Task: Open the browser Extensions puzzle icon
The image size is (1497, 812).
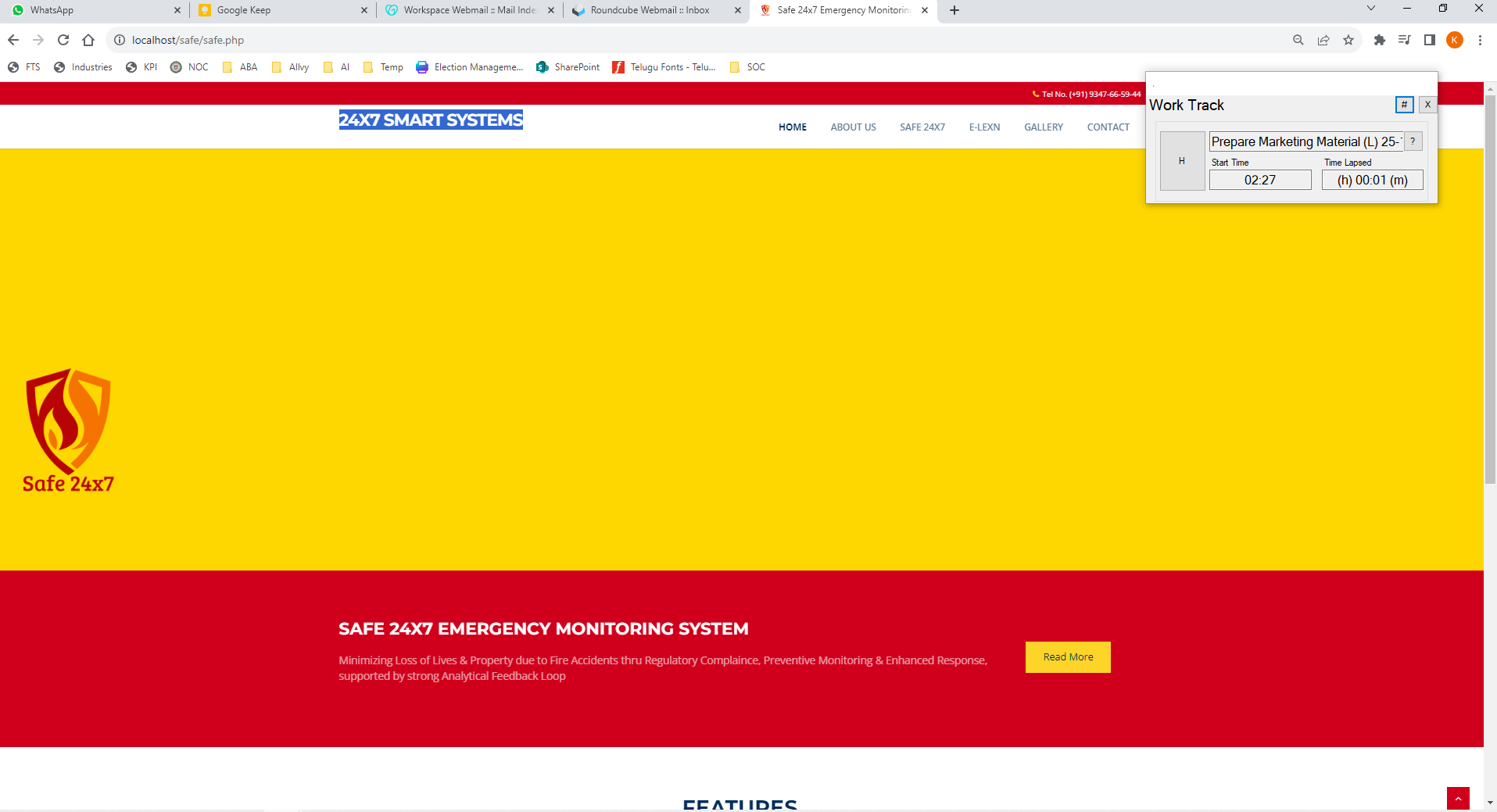Action: point(1380,40)
